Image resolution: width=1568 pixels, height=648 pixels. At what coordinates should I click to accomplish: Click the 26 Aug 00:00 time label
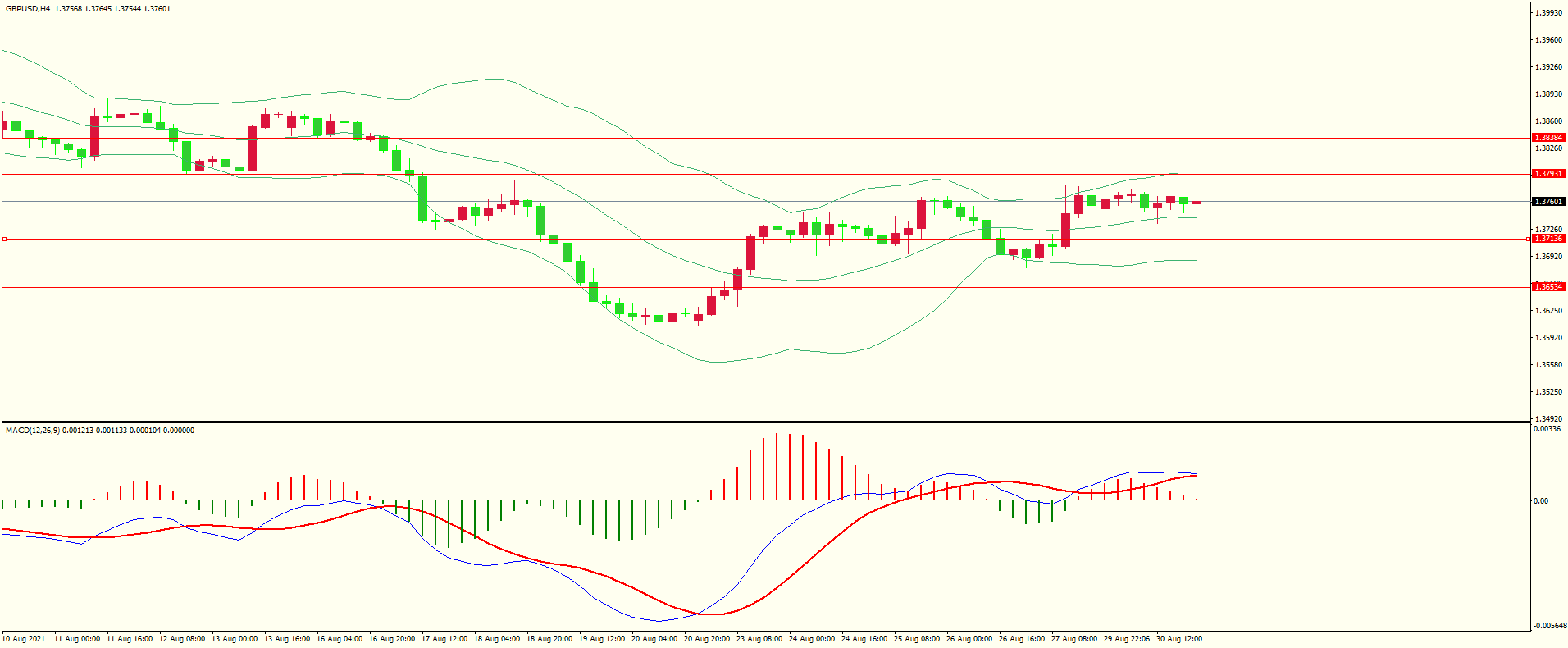point(969,639)
